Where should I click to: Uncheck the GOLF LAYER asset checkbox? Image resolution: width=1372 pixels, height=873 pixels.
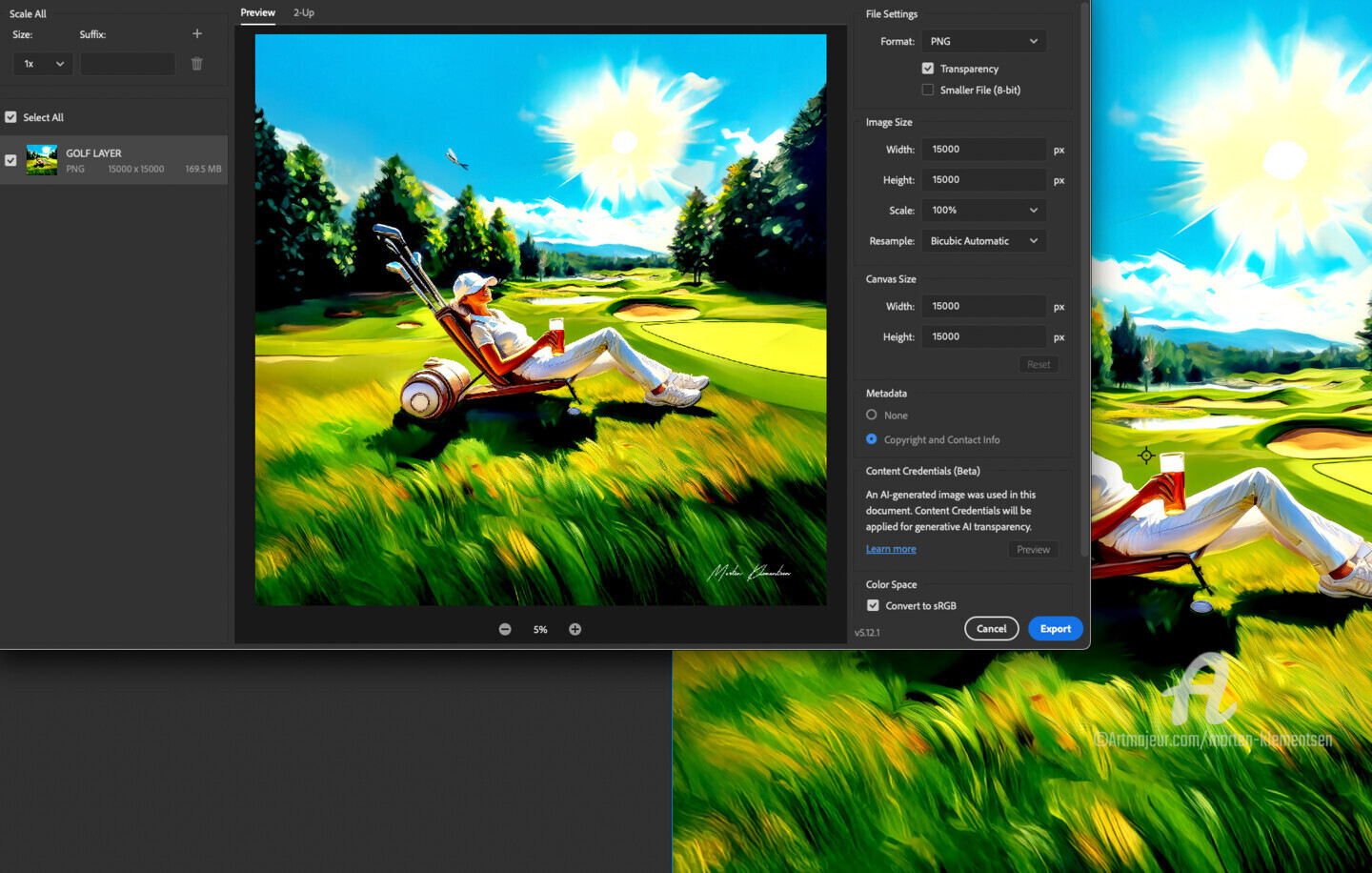pyautogui.click(x=10, y=160)
